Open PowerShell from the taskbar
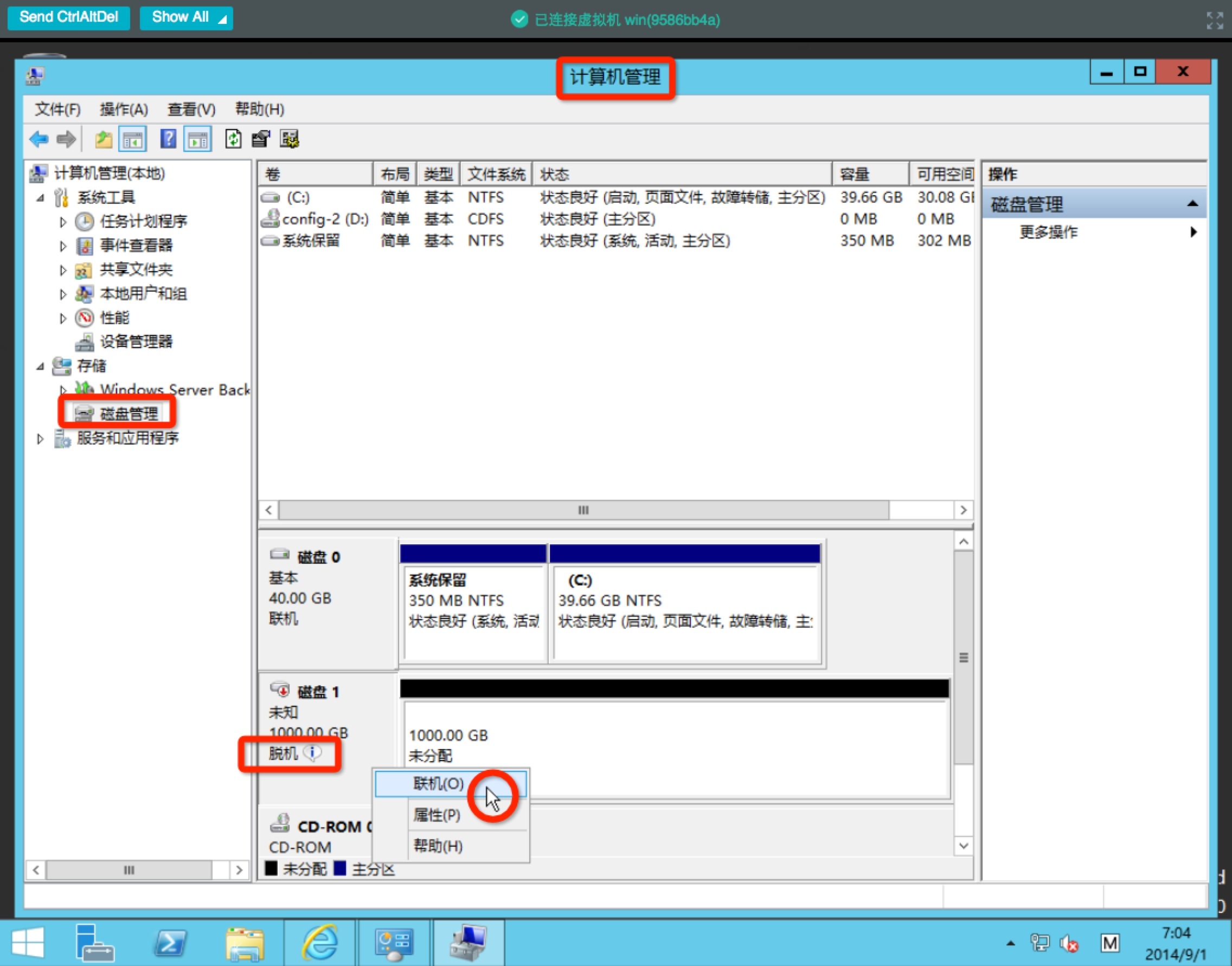Viewport: 1232px width, 966px height. tap(170, 943)
